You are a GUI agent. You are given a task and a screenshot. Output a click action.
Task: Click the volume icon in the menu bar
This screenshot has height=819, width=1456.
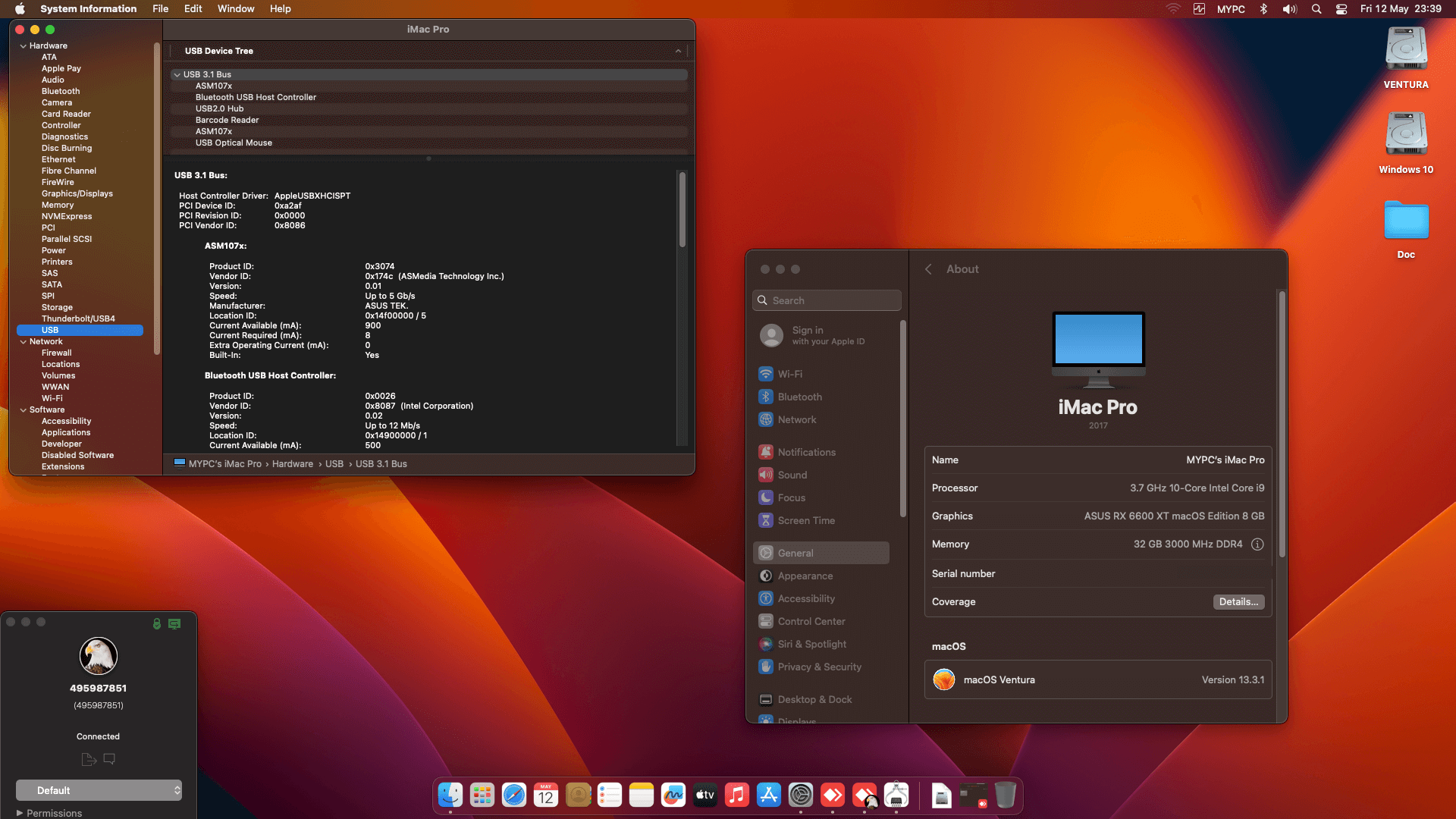[x=1289, y=9]
